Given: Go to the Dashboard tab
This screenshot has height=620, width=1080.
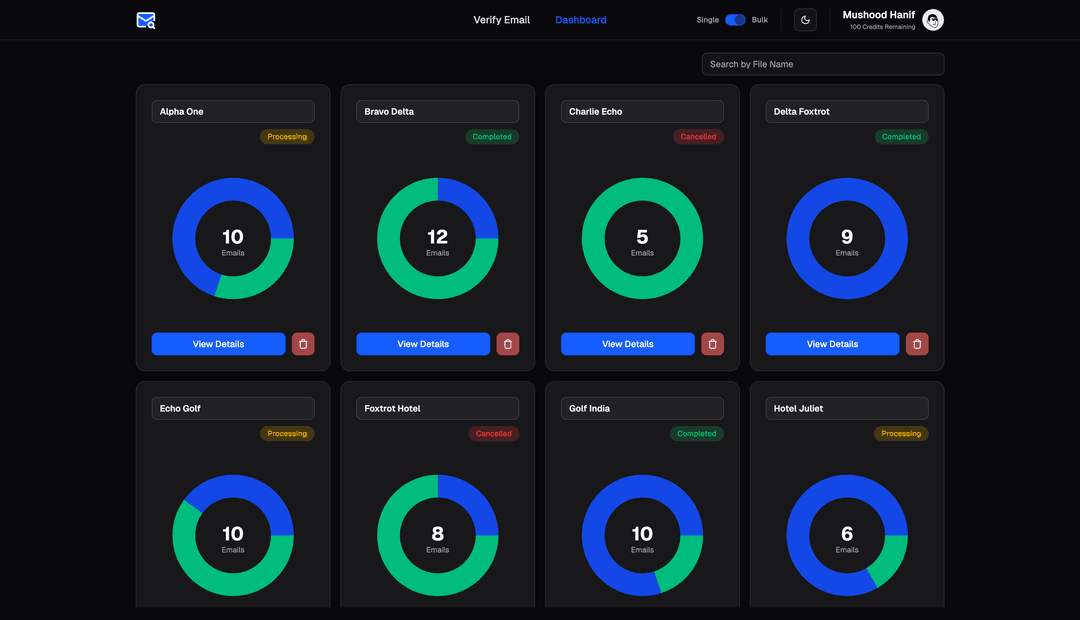Looking at the screenshot, I should pos(581,20).
